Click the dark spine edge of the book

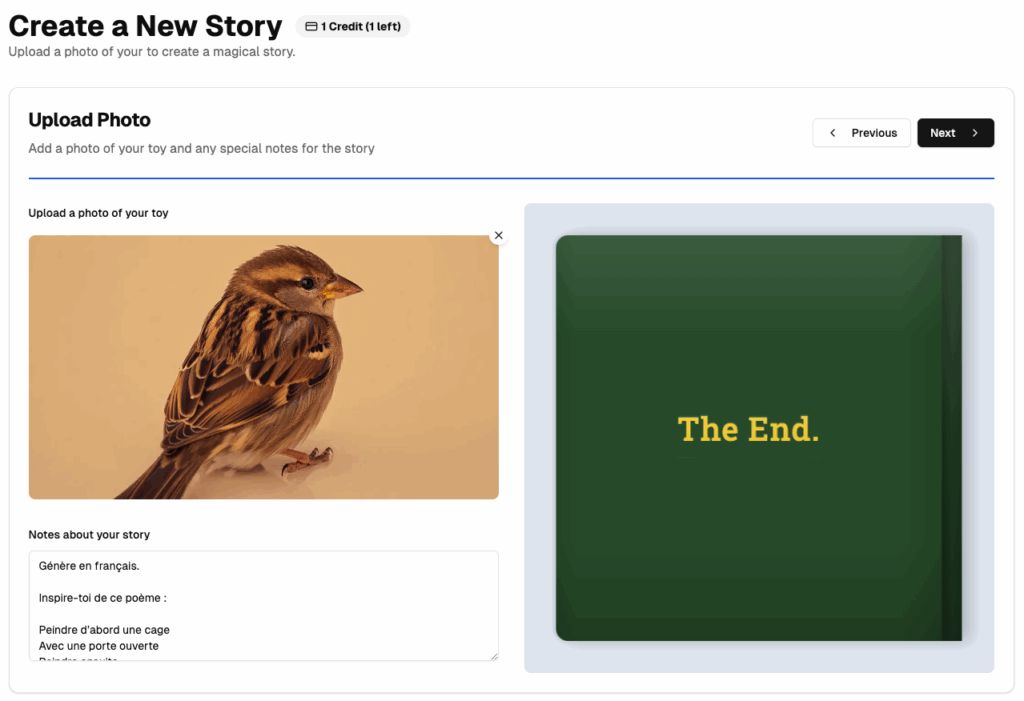951,438
